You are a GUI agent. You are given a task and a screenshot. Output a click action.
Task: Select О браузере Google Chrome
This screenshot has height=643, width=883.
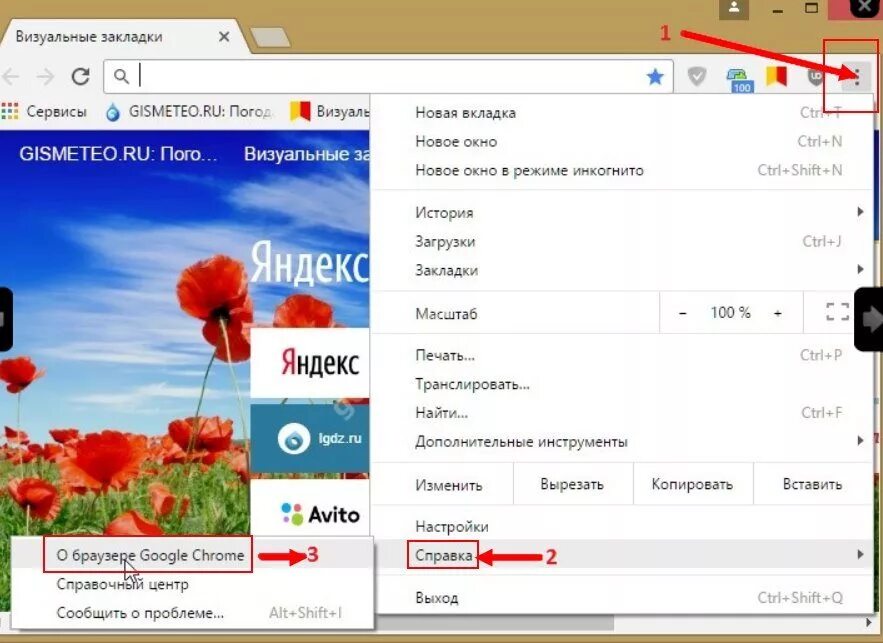[x=192, y=555]
